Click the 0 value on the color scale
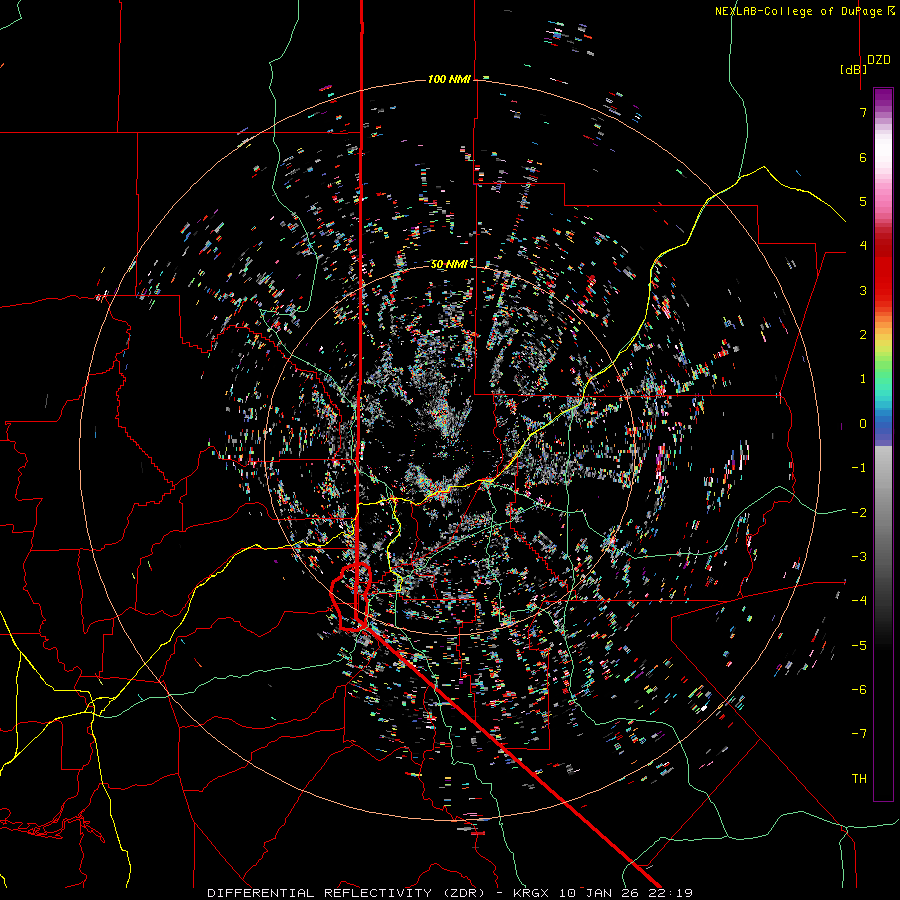Screen dimensions: 900x900 tap(863, 424)
